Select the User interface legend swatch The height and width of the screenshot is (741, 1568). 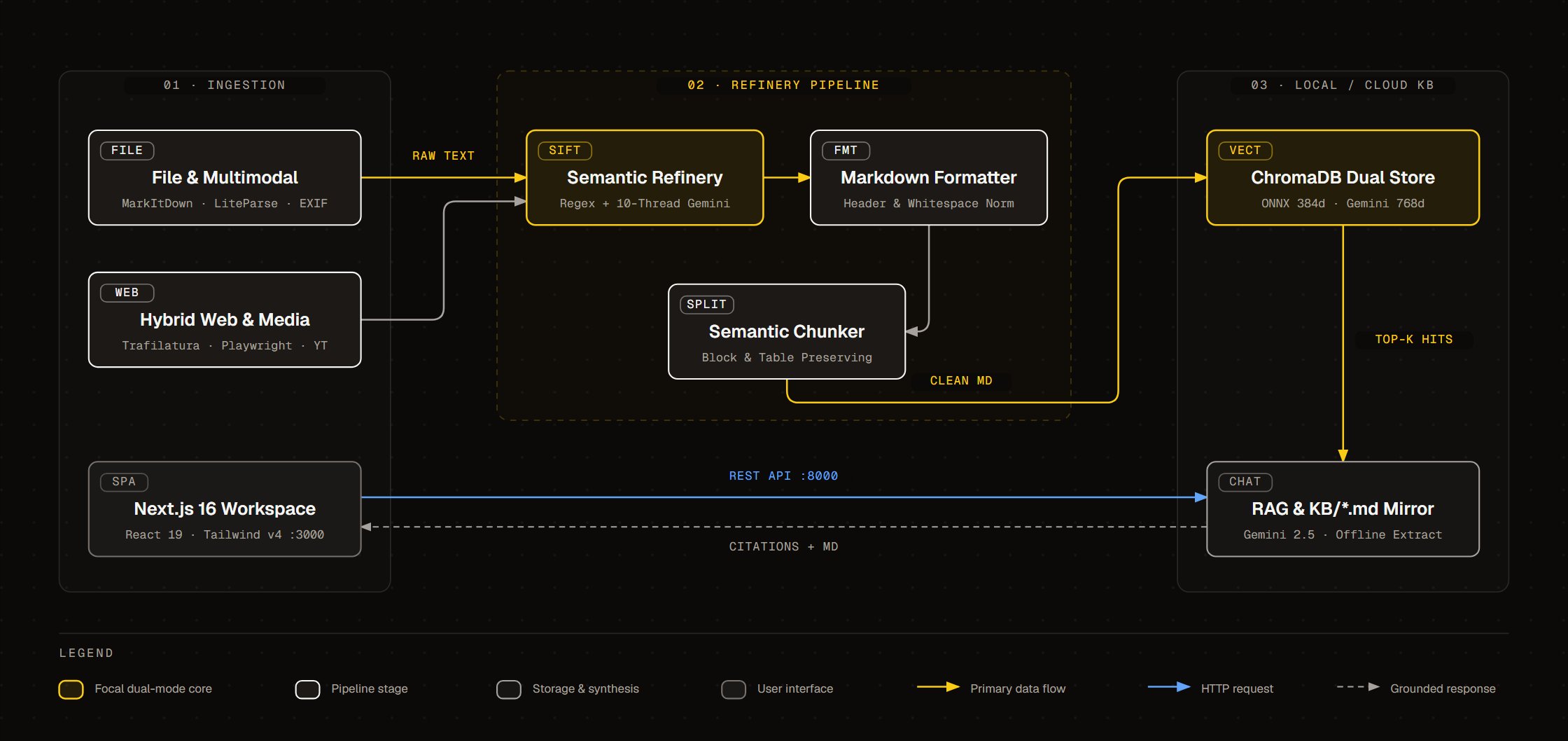coord(734,689)
